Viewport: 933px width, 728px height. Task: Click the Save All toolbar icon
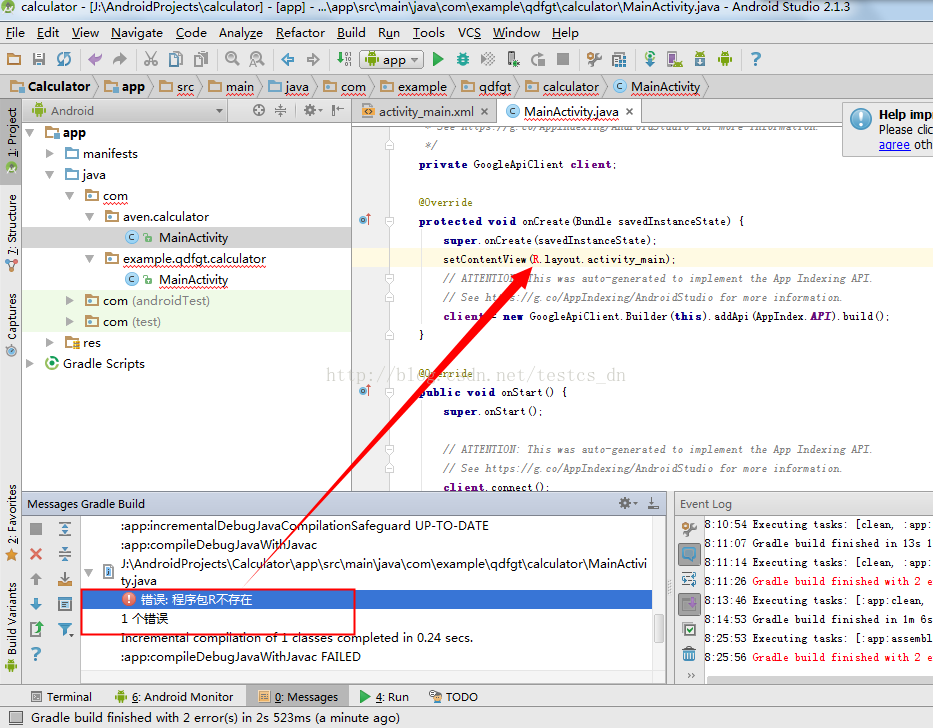pyautogui.click(x=39, y=59)
